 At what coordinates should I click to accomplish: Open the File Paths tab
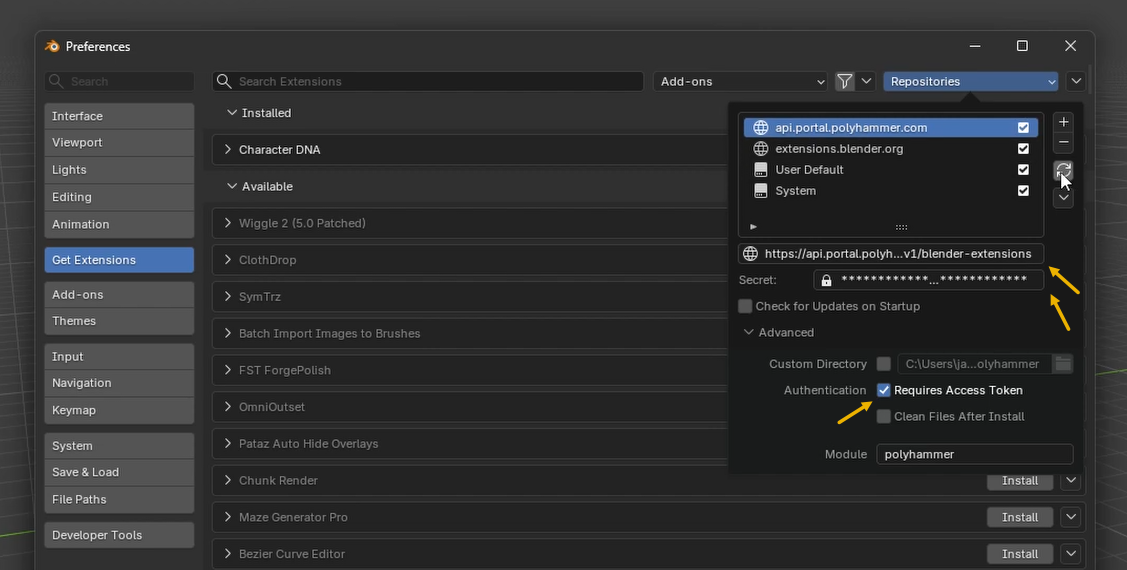(119, 500)
